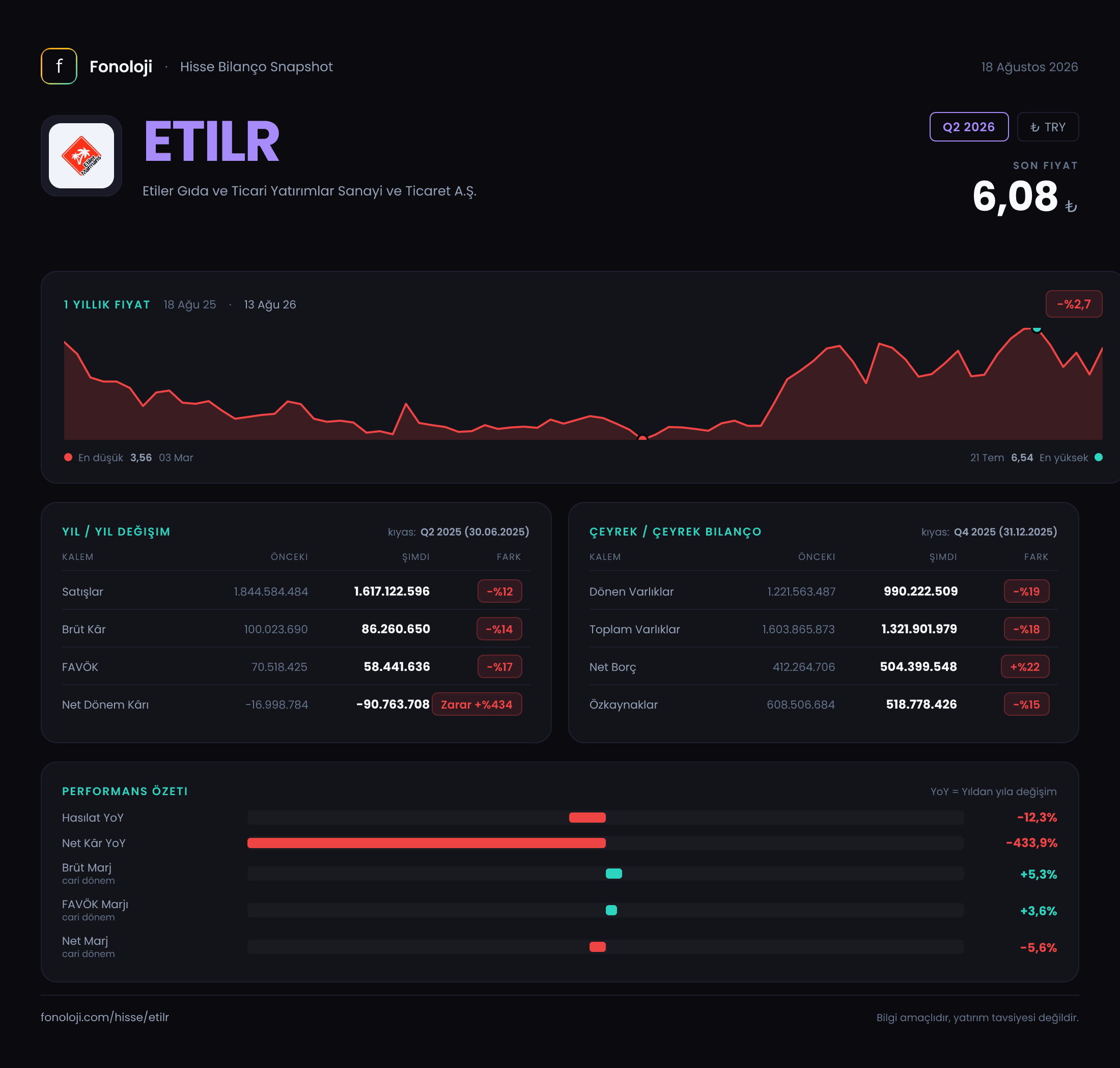Click the 'Hisse Bilanço Snapshot' subtitle

(x=256, y=67)
